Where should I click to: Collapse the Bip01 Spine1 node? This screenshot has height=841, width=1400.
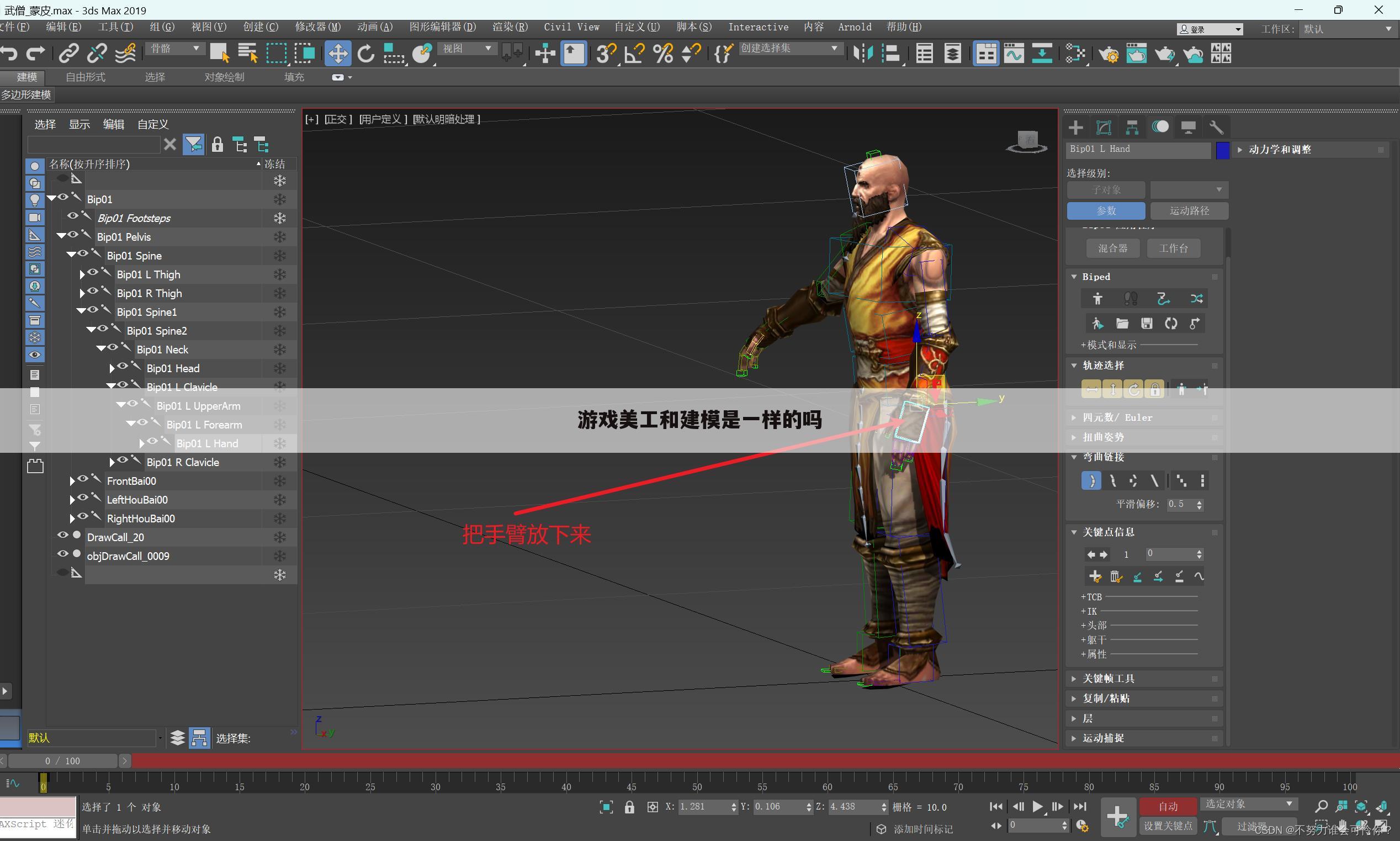click(x=81, y=311)
